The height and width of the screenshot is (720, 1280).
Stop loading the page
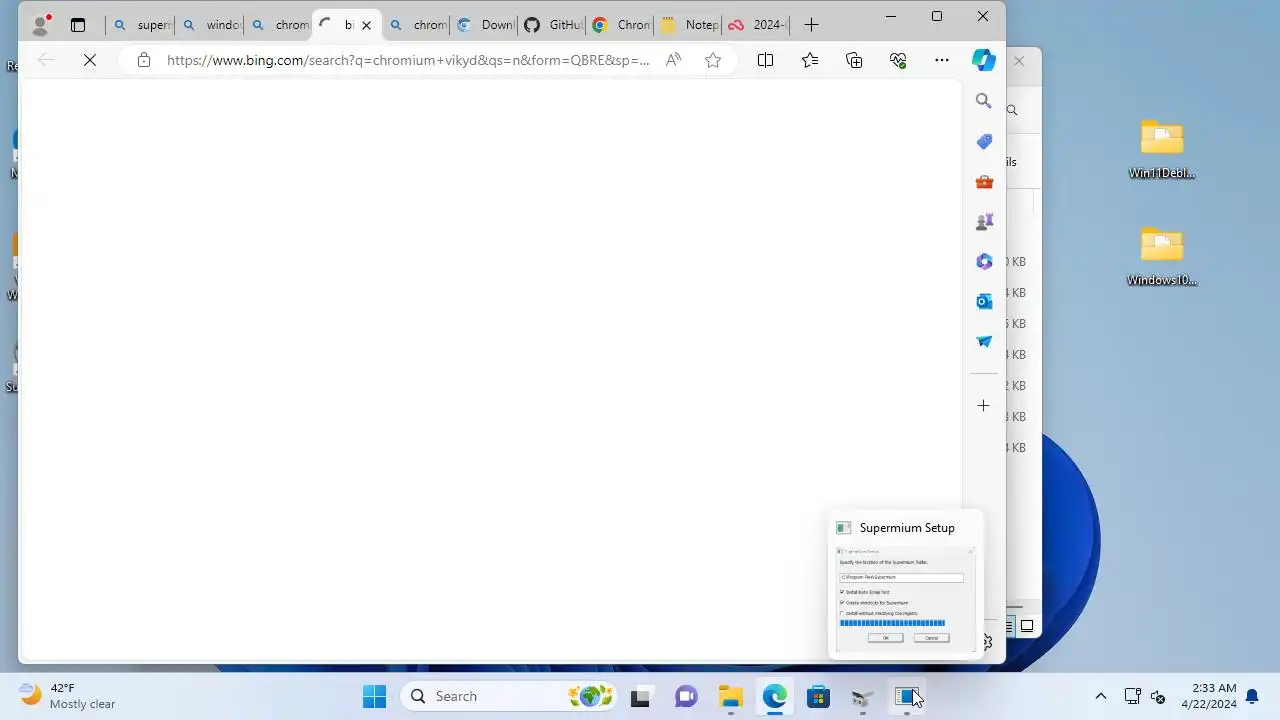click(x=89, y=60)
